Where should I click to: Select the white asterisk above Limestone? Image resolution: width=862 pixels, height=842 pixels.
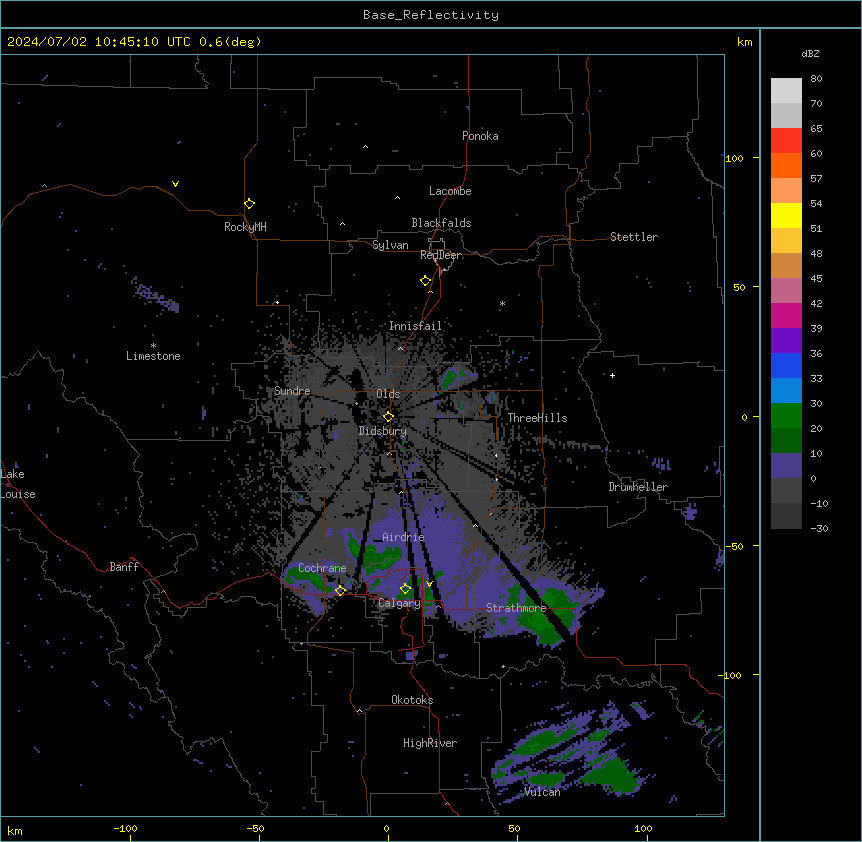tap(153, 346)
